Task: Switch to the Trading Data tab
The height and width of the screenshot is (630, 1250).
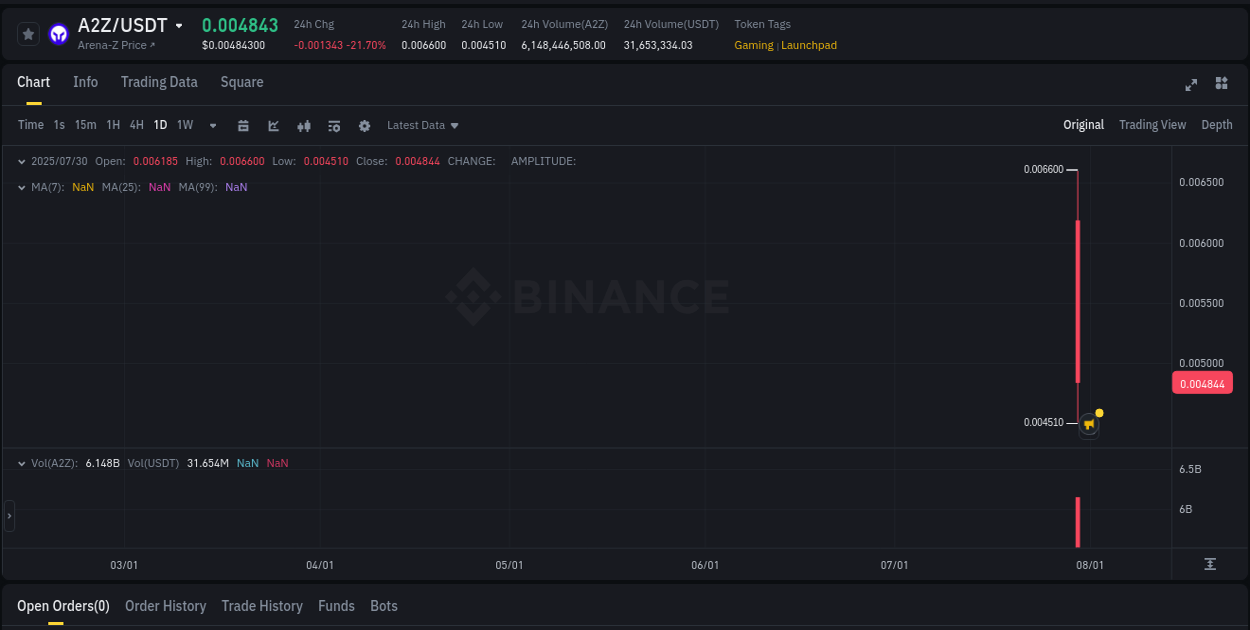Action: click(x=159, y=82)
